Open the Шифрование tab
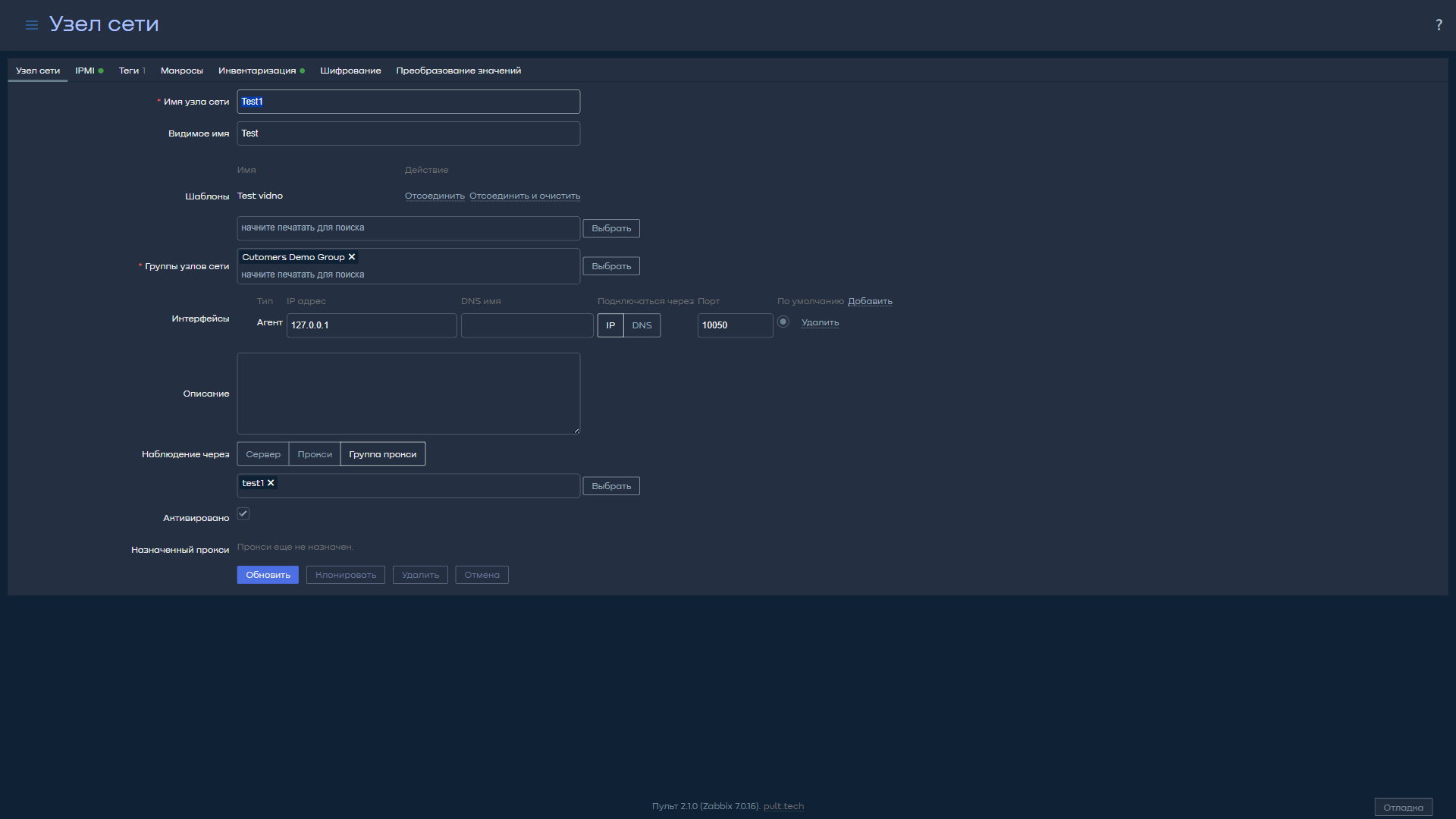1456x819 pixels. point(350,71)
